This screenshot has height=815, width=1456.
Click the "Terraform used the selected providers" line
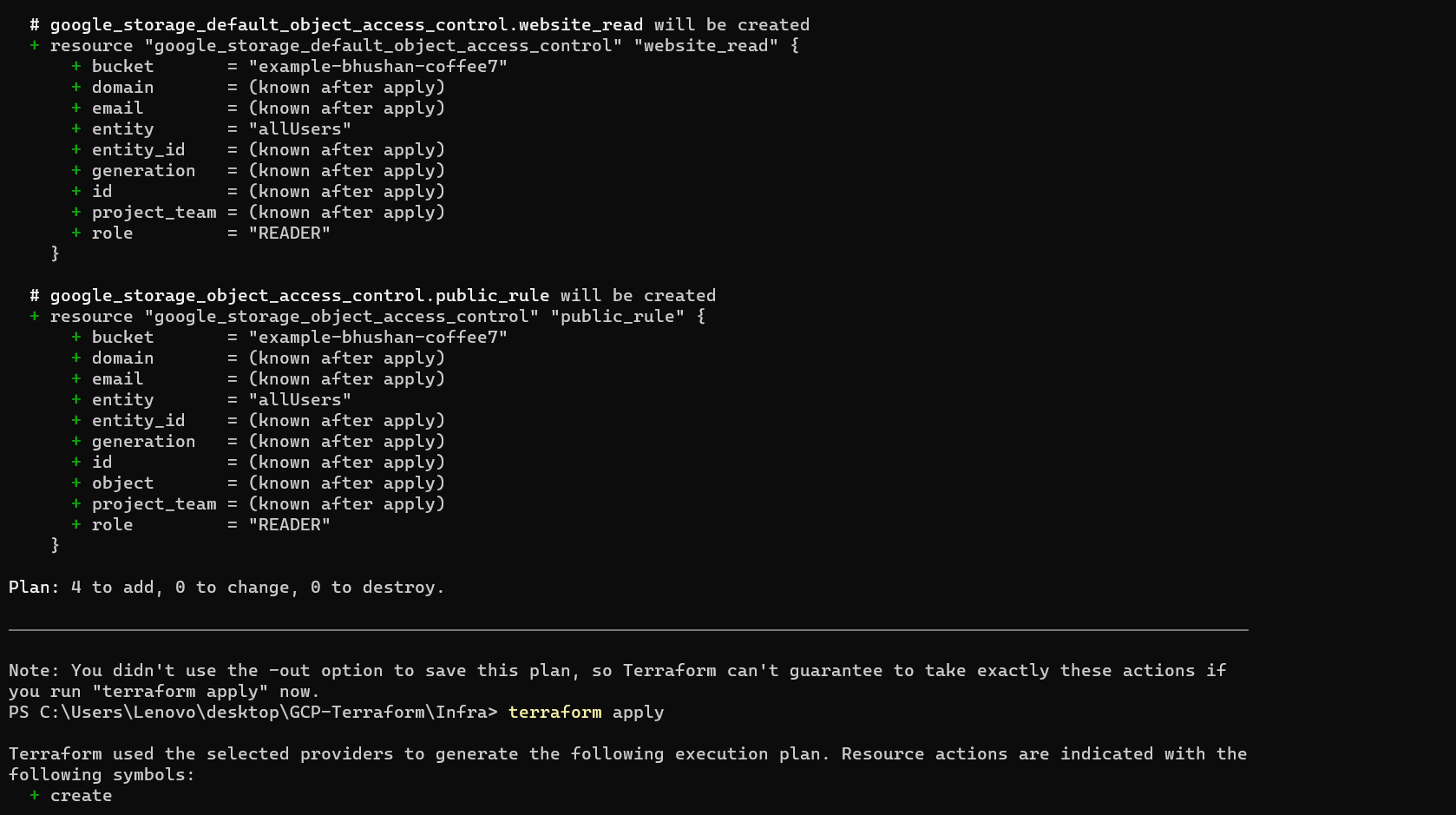(626, 754)
